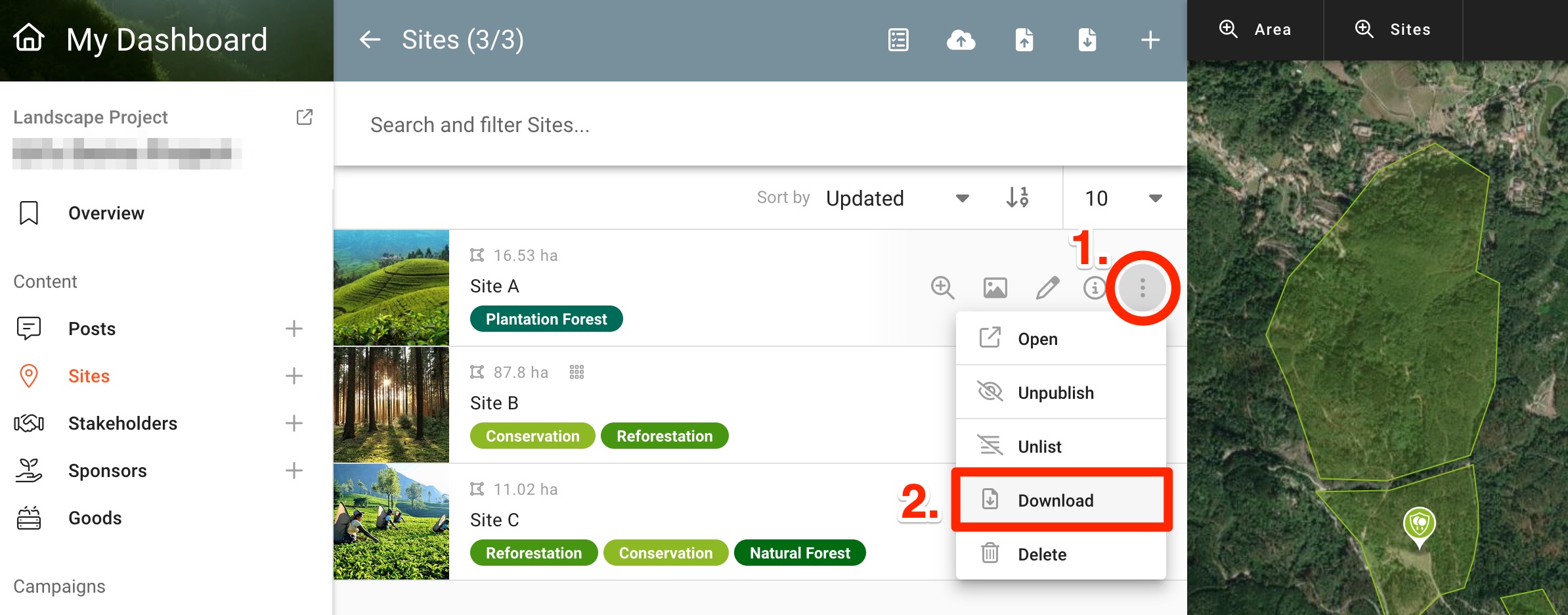This screenshot has width=1568, height=615.
Task: Select Open from the context menu
Action: 1061,338
